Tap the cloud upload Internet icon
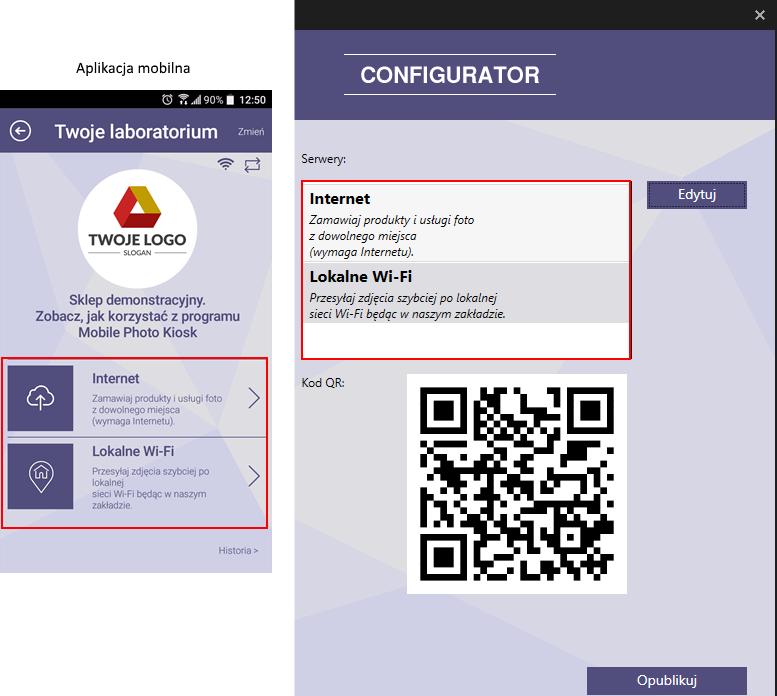The height and width of the screenshot is (696, 777). tap(41, 398)
